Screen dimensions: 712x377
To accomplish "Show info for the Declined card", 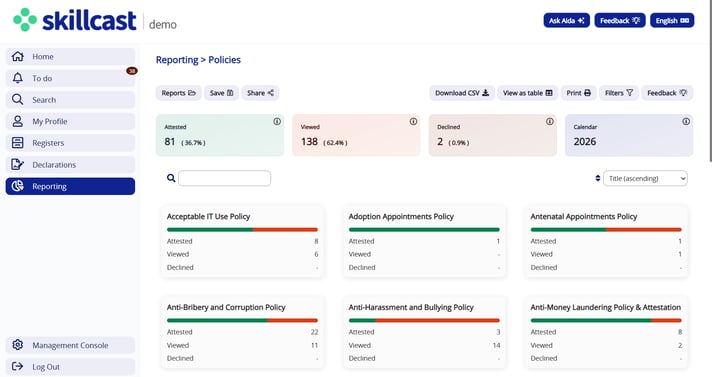I will pos(550,121).
